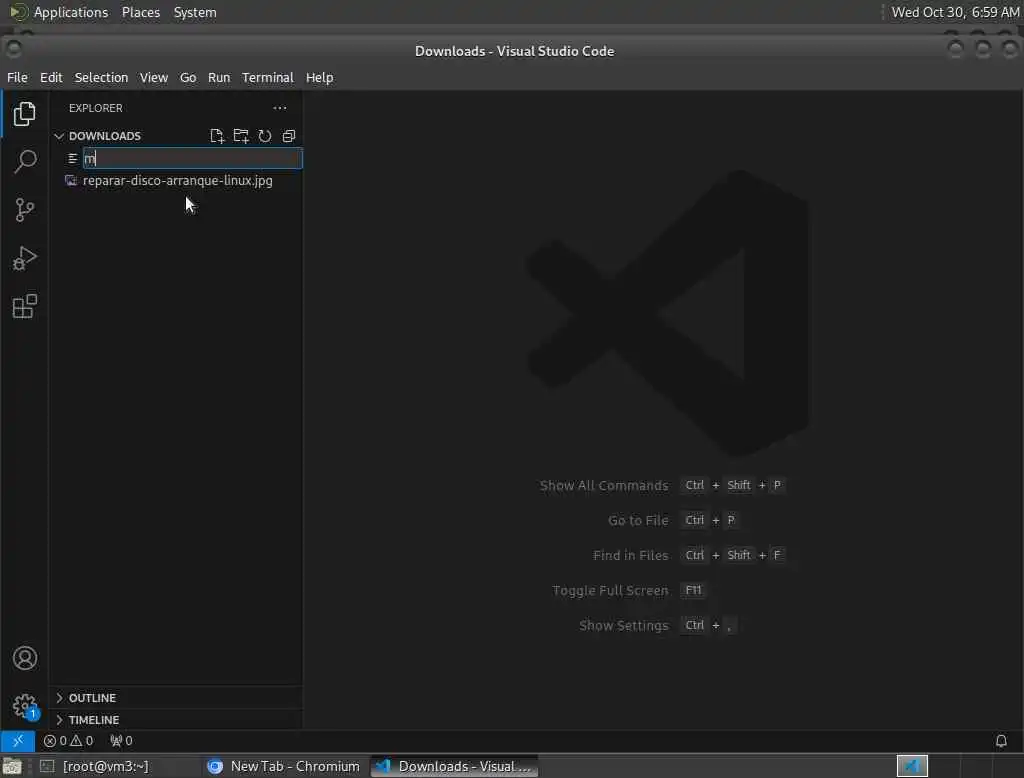Viewport: 1024px width, 778px height.
Task: Click the show desktop icon in taskbar
Action: click(12, 766)
